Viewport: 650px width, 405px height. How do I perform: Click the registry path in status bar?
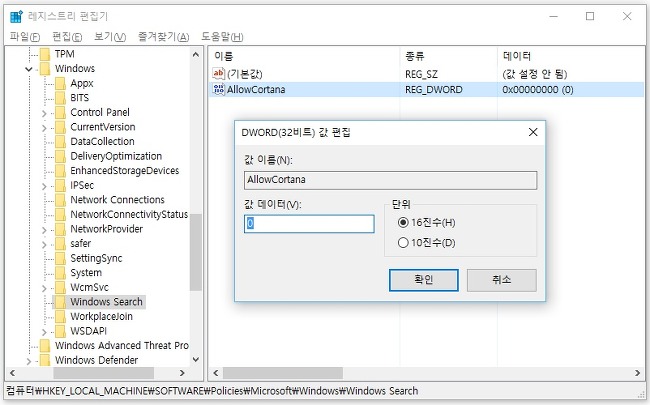212,390
